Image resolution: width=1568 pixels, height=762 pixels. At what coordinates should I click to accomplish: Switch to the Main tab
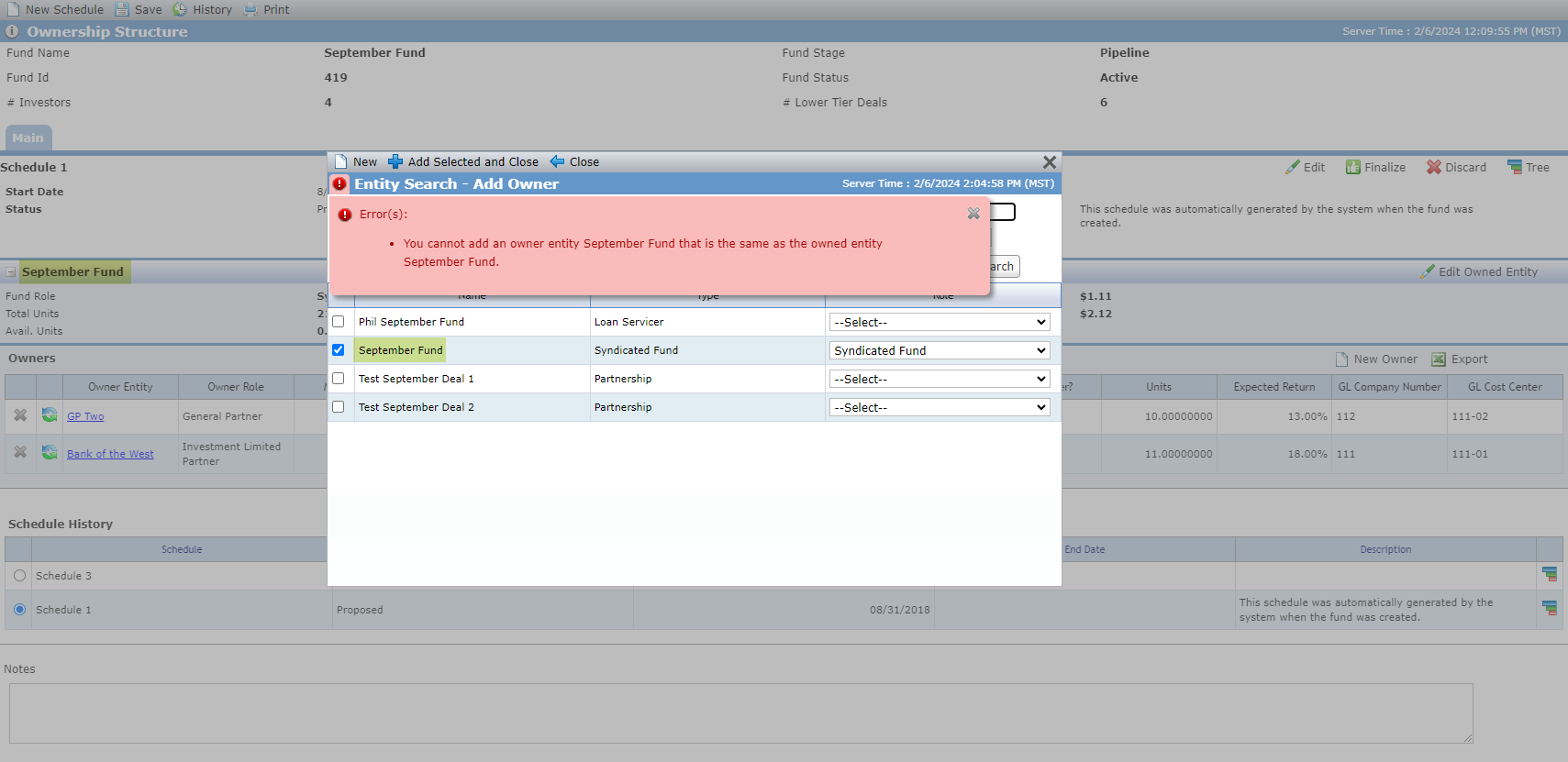point(28,138)
